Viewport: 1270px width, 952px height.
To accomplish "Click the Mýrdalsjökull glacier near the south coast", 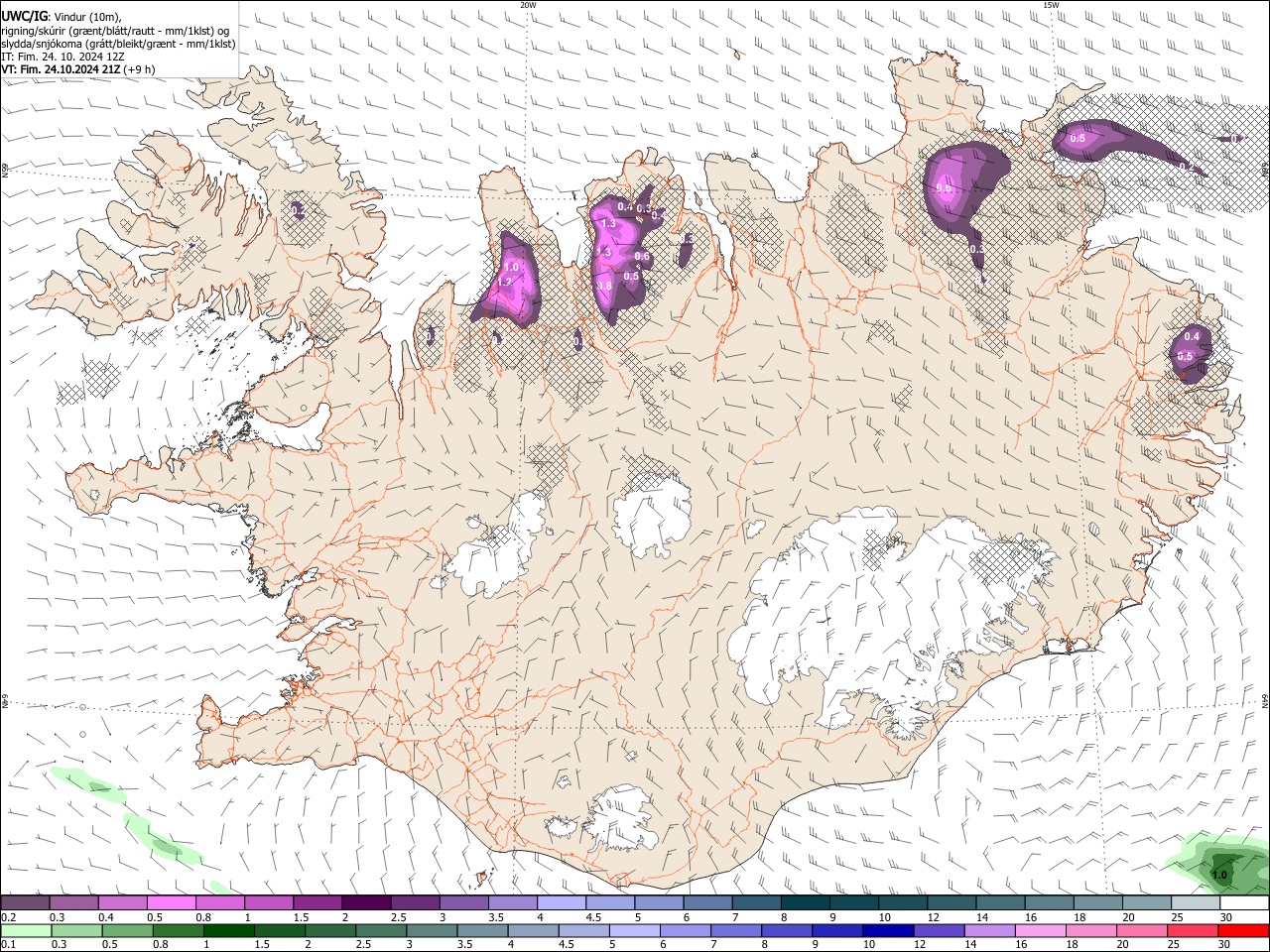I will (623, 819).
